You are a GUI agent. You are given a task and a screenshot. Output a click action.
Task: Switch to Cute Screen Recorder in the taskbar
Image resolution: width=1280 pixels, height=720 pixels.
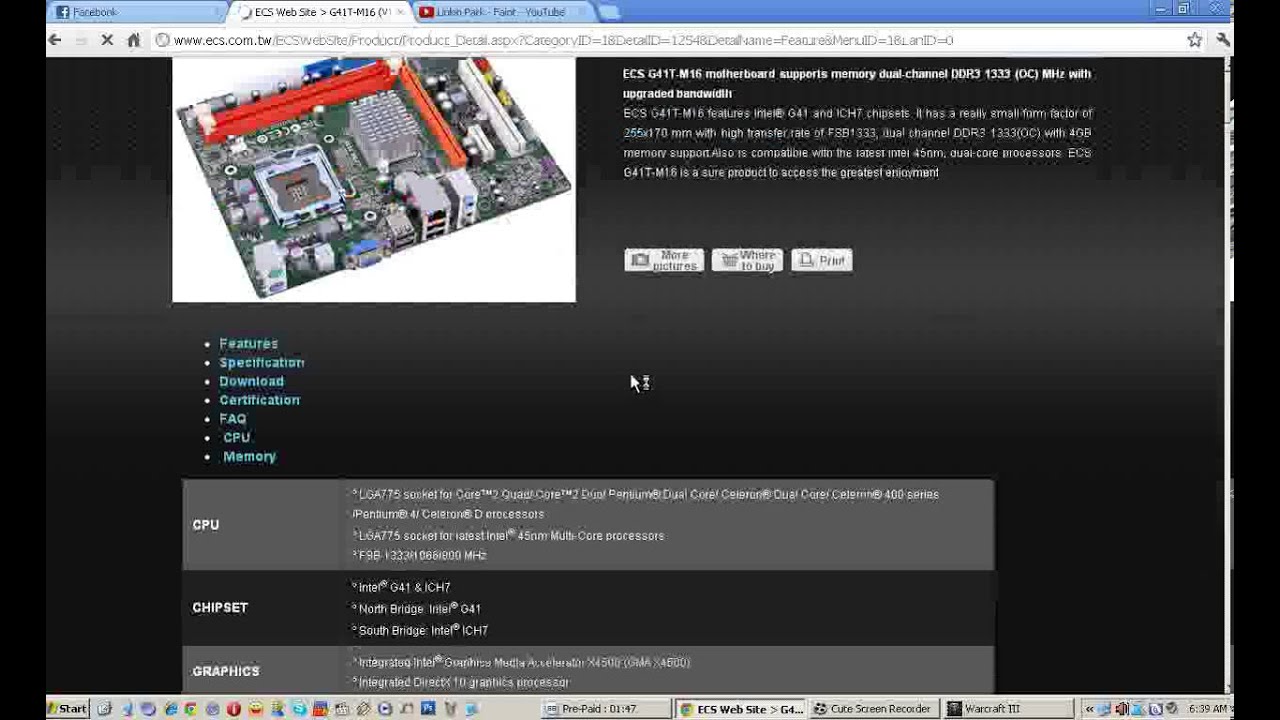(x=873, y=709)
